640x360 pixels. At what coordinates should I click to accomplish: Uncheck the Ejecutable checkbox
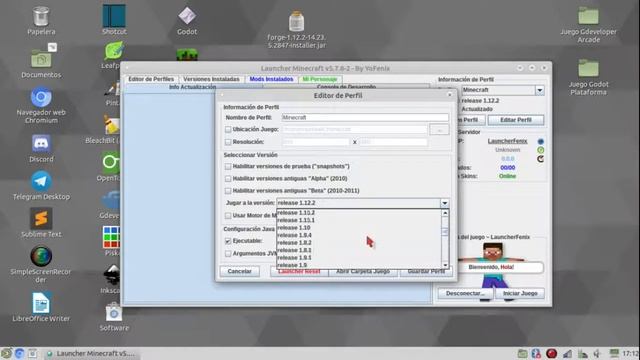coord(228,241)
